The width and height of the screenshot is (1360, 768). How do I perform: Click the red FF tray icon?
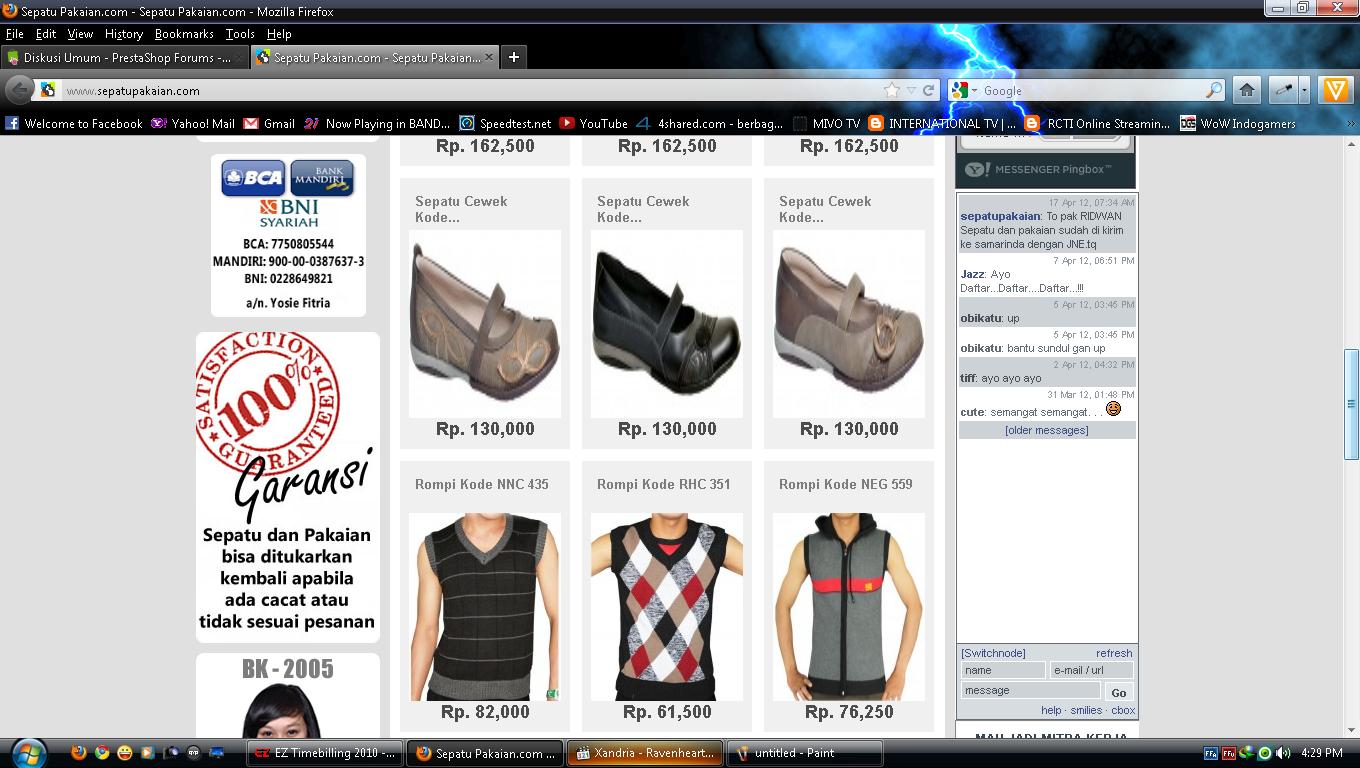point(1229,753)
